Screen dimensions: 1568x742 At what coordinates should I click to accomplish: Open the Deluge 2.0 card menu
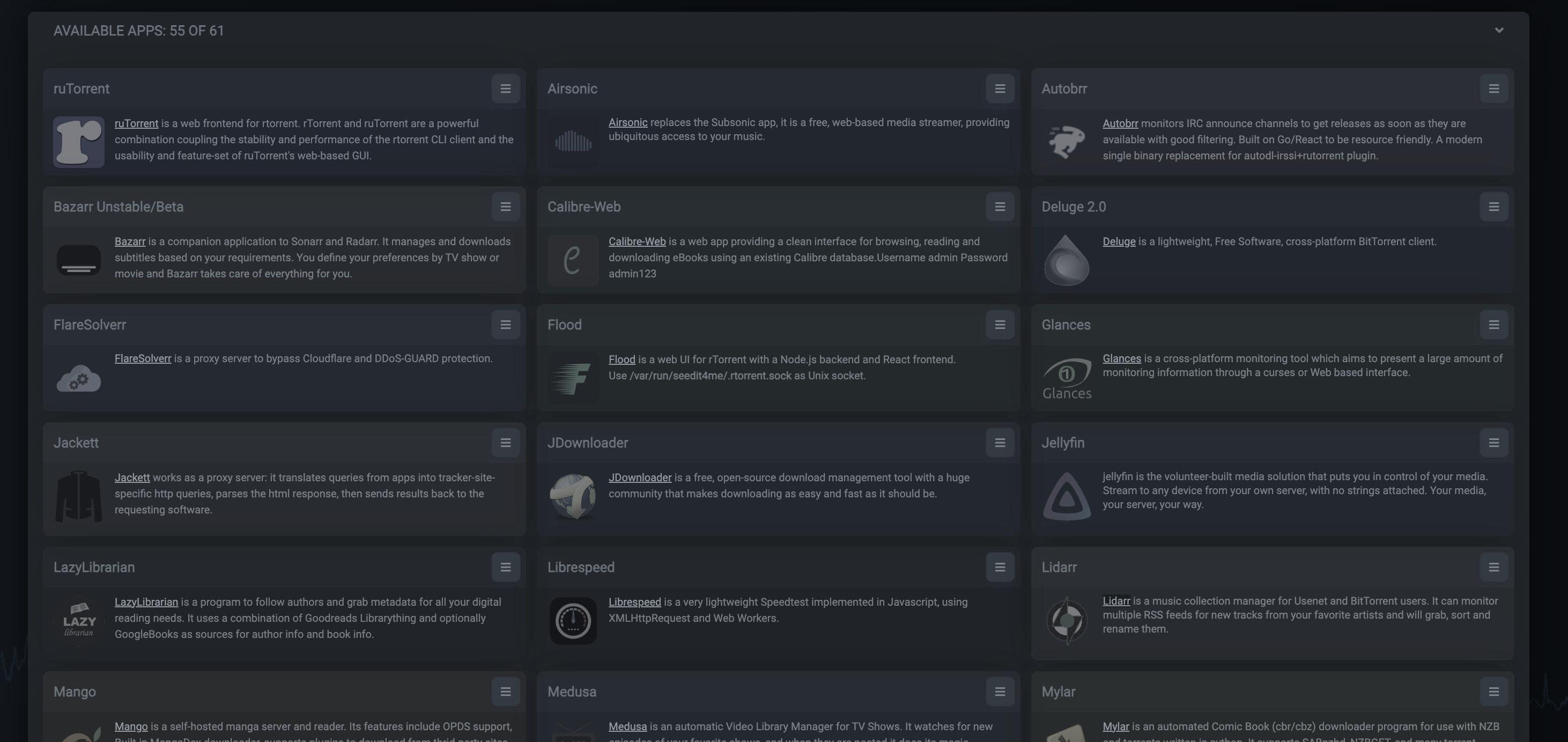1494,207
